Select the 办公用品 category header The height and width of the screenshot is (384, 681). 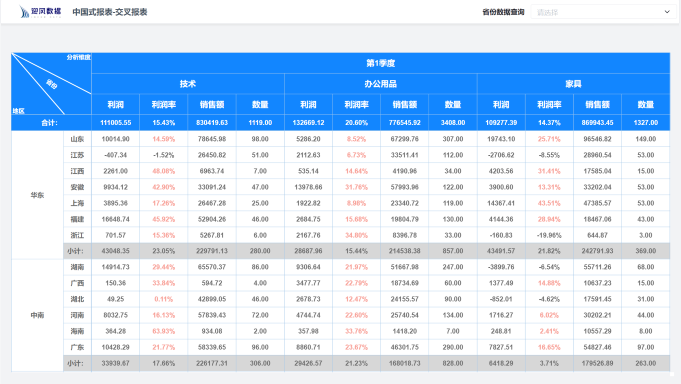(380, 84)
